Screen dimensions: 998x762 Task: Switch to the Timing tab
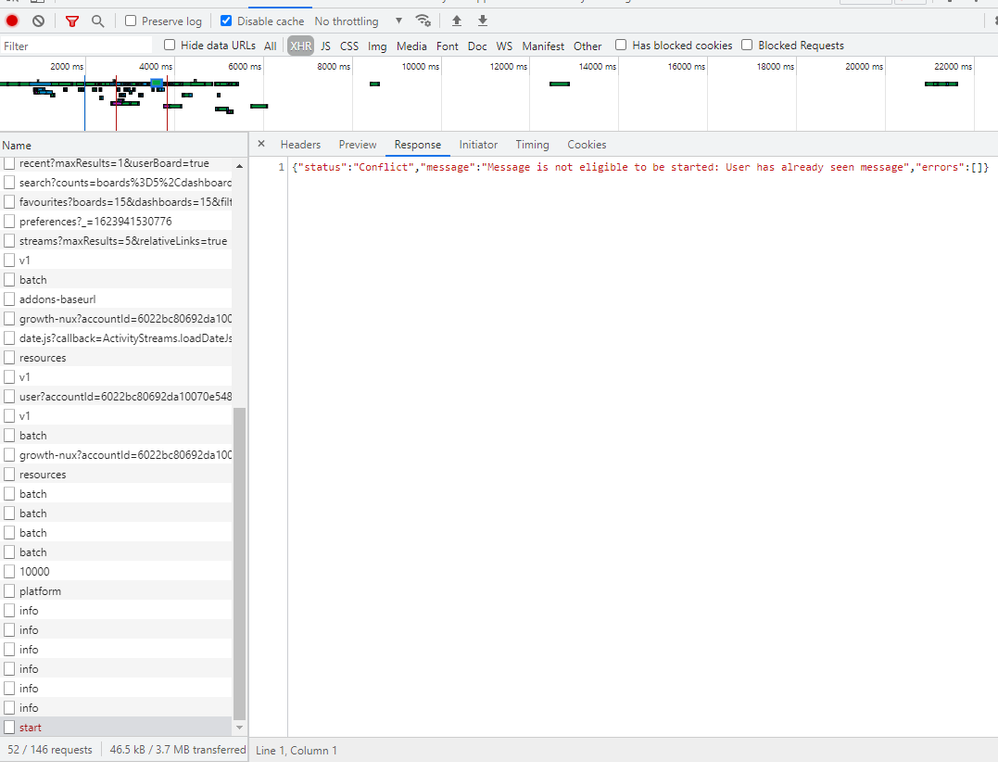coord(532,145)
